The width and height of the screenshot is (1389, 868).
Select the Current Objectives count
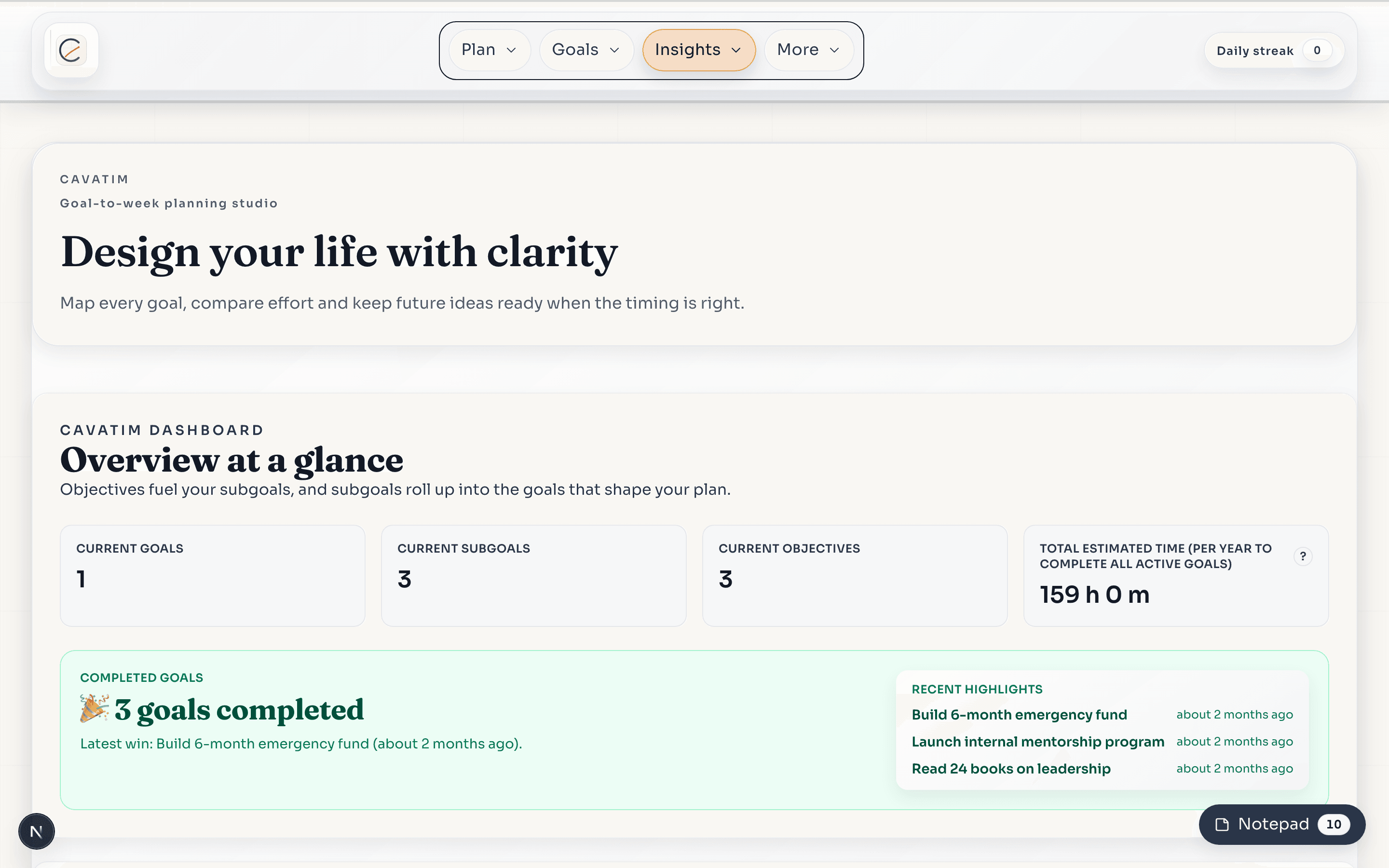pyautogui.click(x=725, y=579)
